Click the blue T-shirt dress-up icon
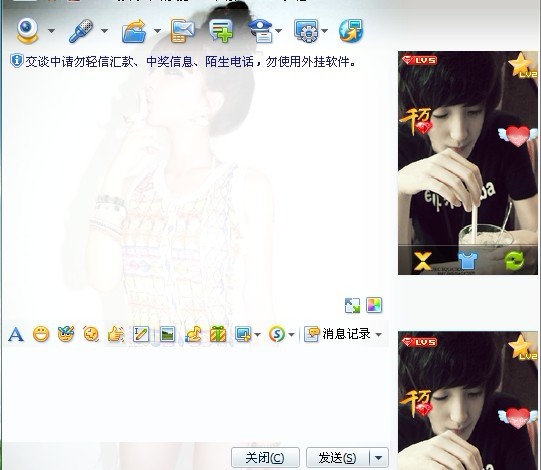The image size is (541, 470). coord(468,261)
